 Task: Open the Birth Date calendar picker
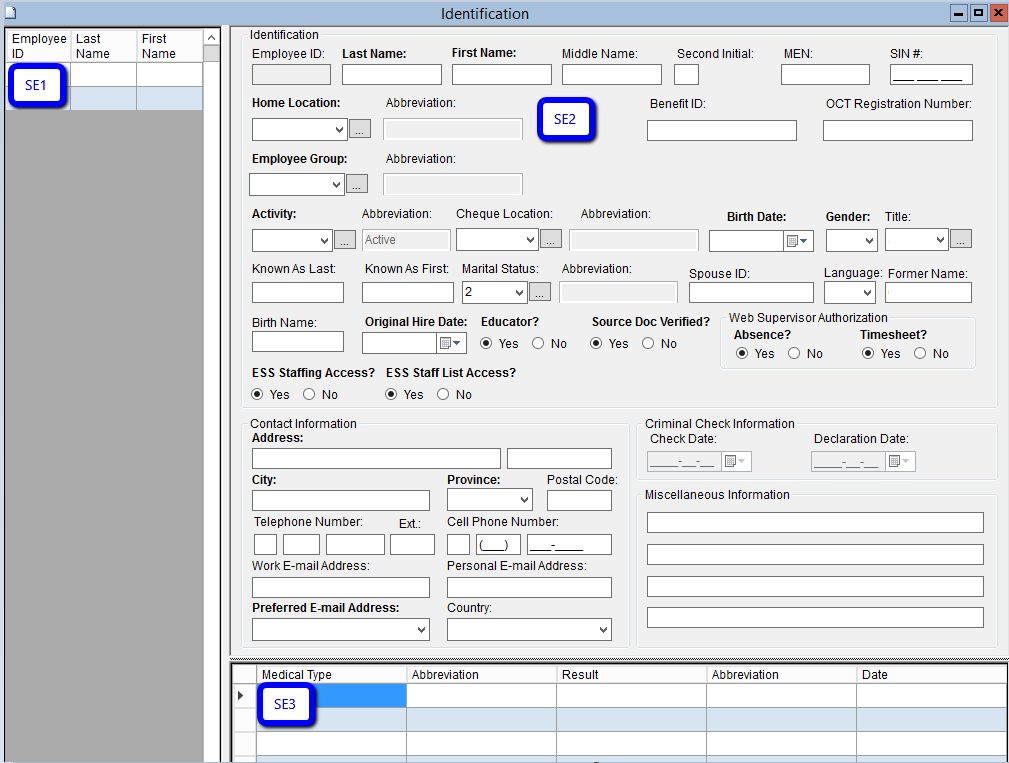click(799, 241)
